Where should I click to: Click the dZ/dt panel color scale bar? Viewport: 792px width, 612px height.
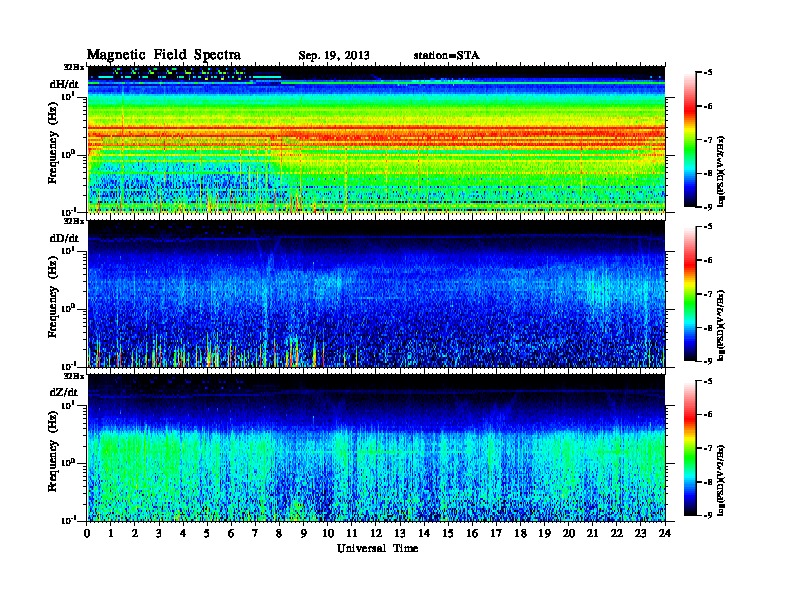690,448
